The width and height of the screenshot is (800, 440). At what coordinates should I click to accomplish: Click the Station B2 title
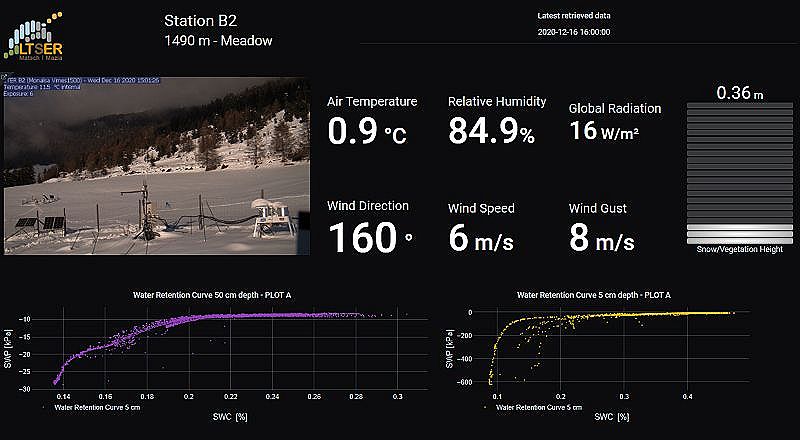(x=201, y=20)
